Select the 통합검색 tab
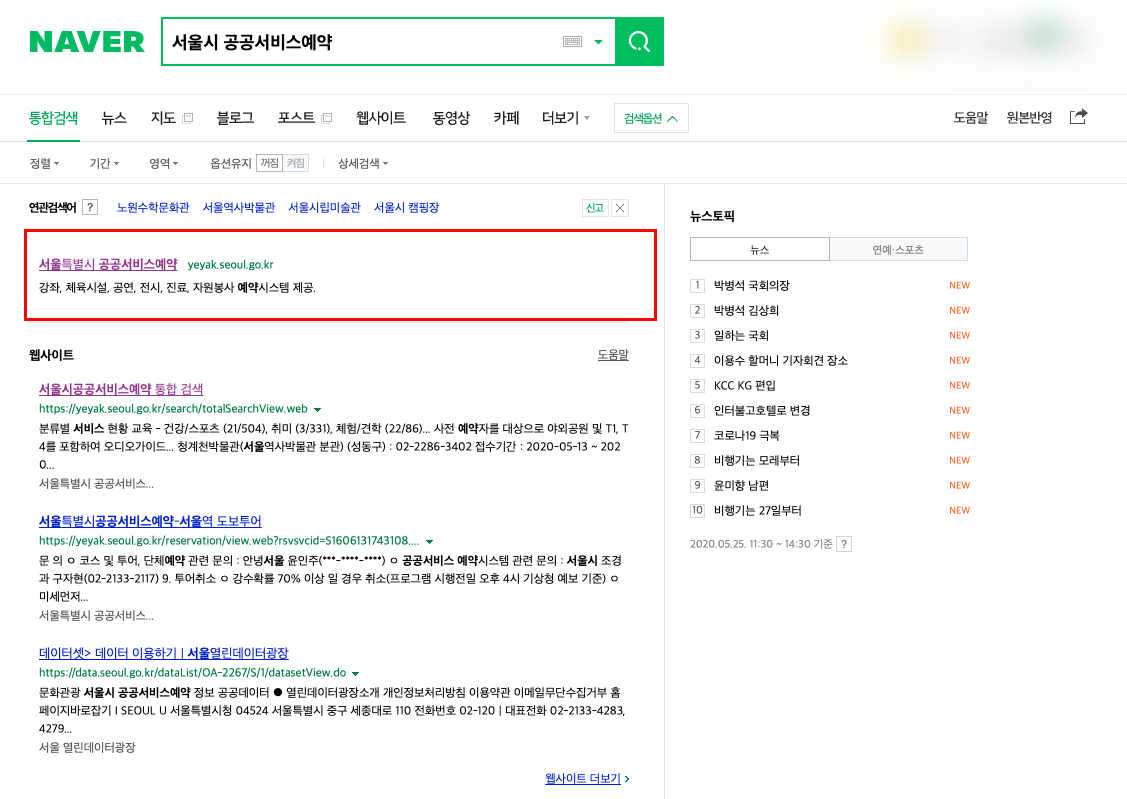This screenshot has width=1127, height=799. (53, 118)
